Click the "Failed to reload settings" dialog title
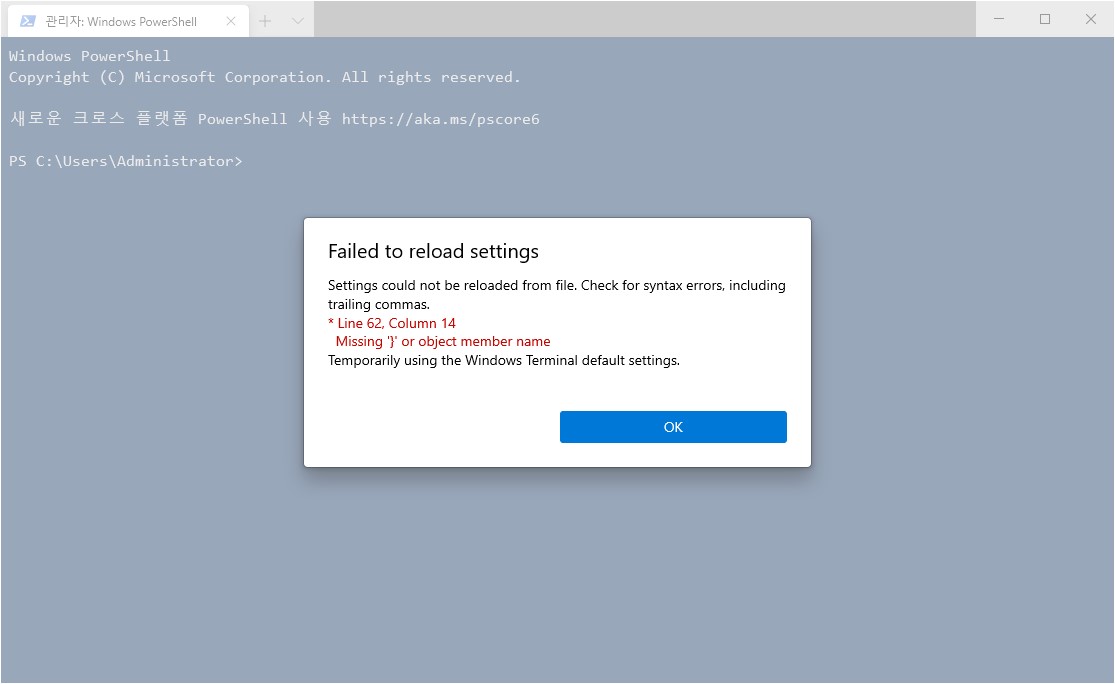The width and height of the screenshot is (1115, 684). point(433,251)
